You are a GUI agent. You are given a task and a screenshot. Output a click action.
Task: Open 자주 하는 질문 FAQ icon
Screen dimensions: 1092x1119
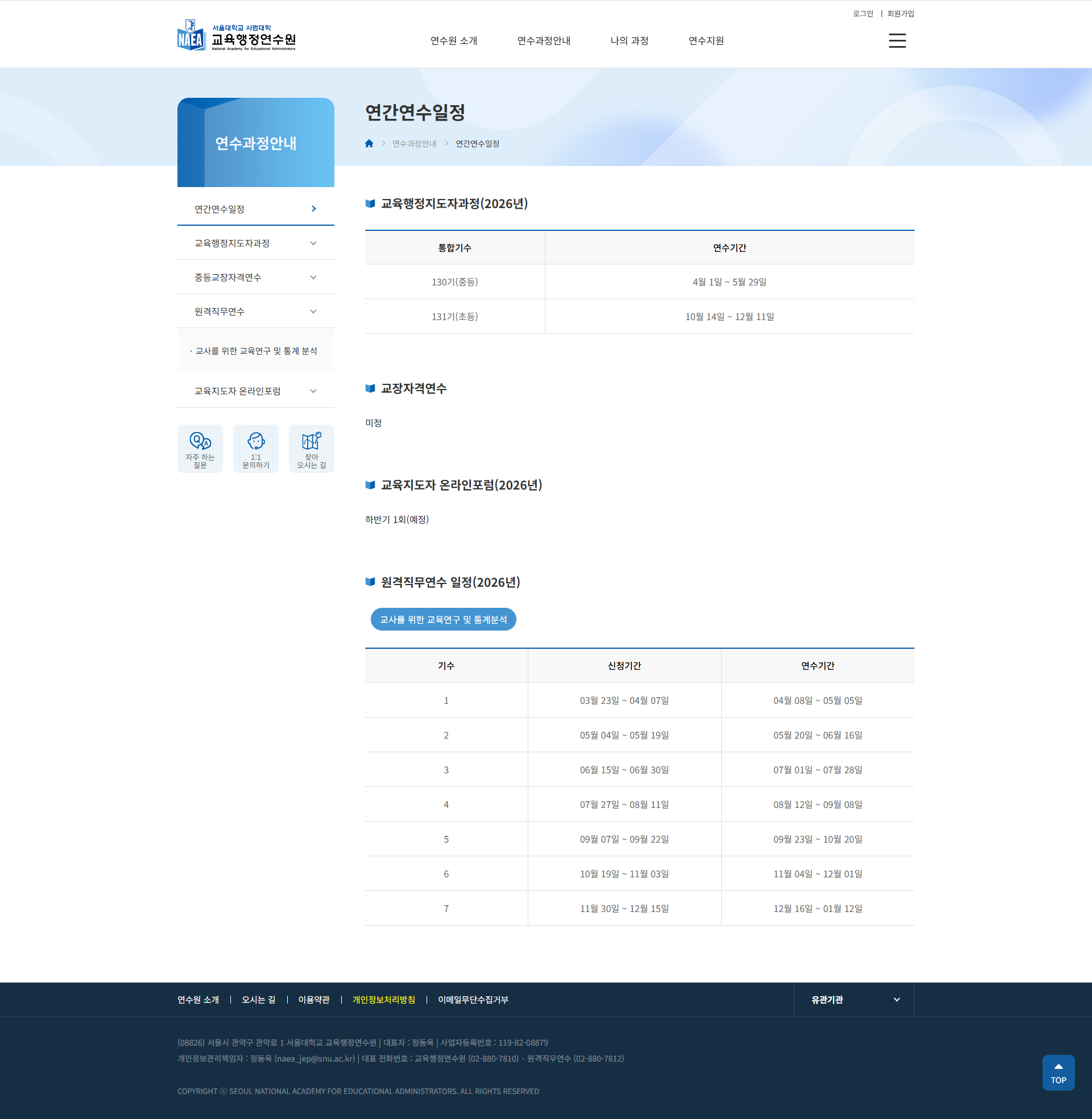point(200,449)
